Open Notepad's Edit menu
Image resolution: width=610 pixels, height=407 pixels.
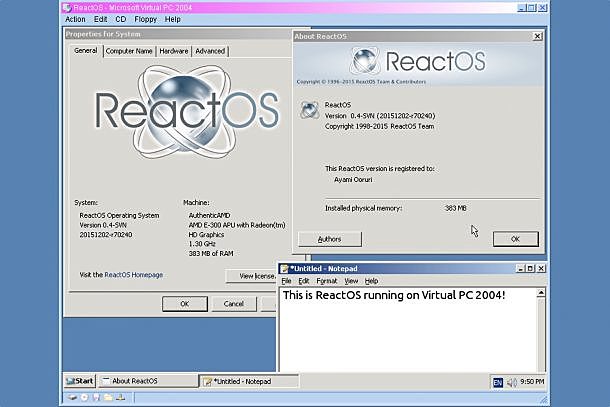pyautogui.click(x=304, y=281)
